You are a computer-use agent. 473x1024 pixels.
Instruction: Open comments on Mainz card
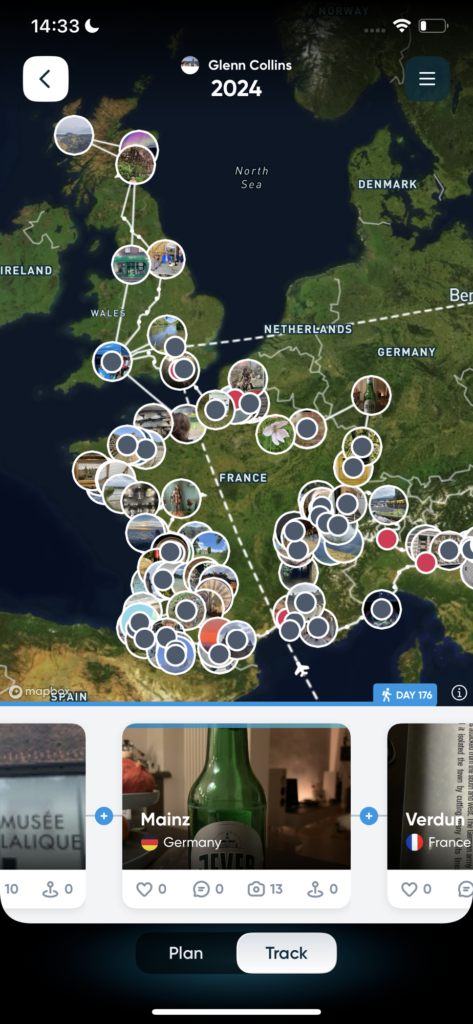point(201,889)
